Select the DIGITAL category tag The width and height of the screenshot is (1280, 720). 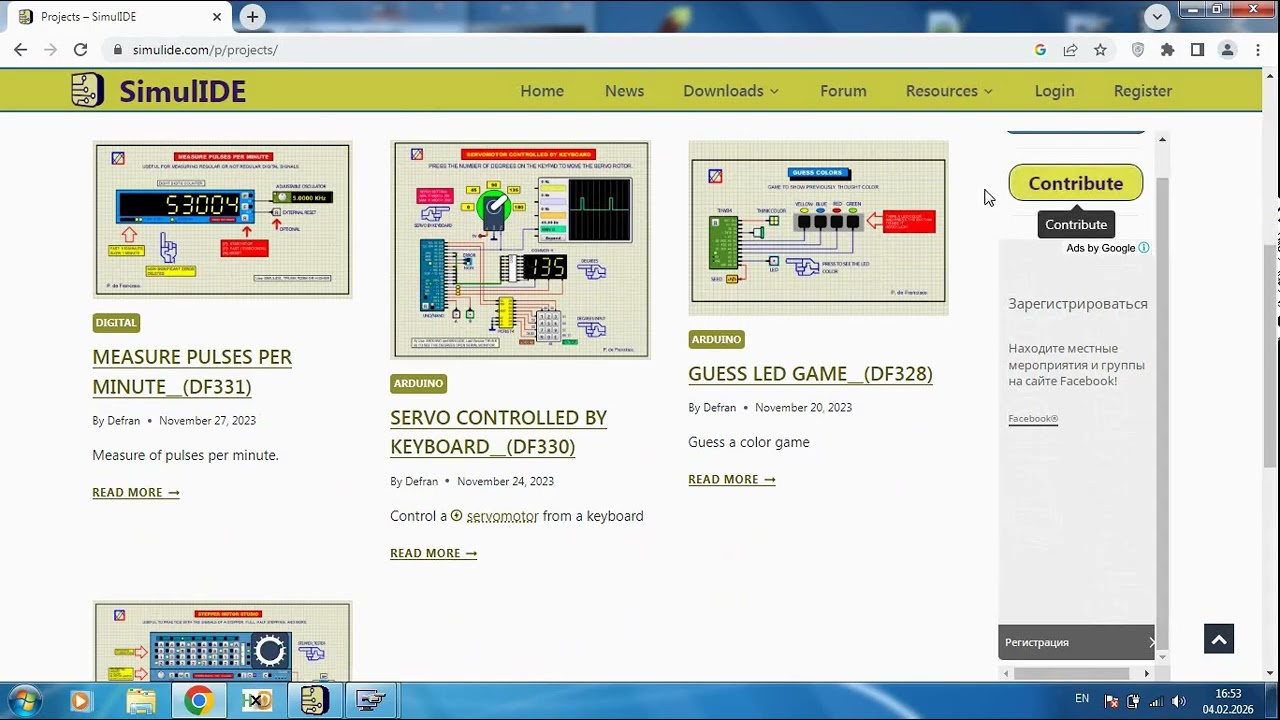tap(116, 322)
